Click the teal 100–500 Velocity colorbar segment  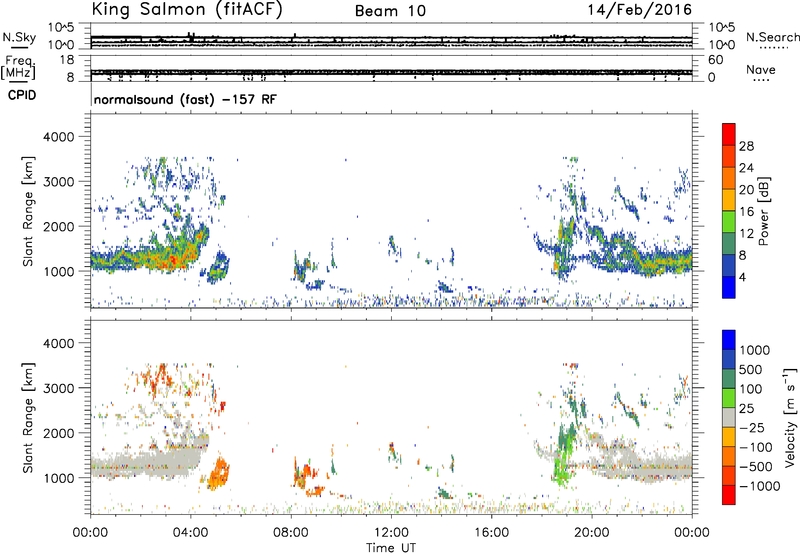coord(729,378)
